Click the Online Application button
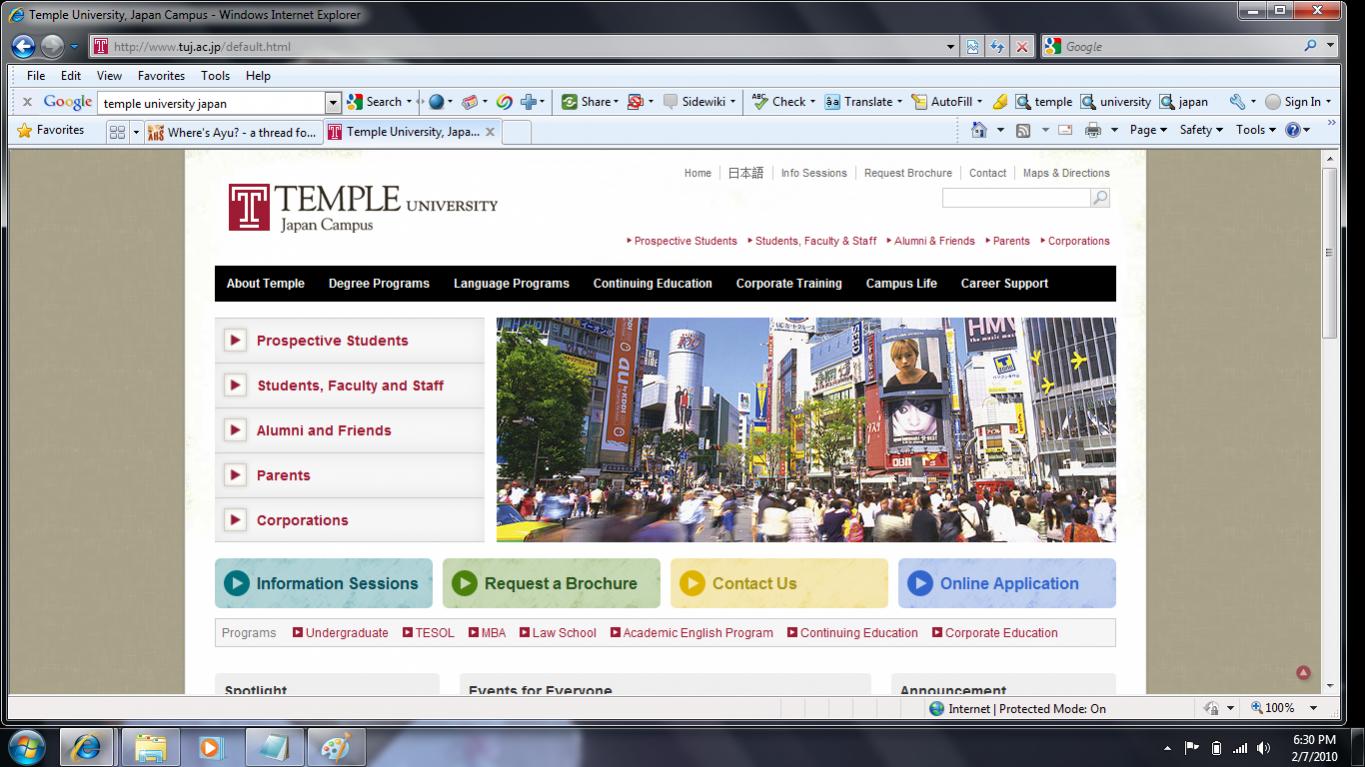The width and height of the screenshot is (1365, 767). [1007, 583]
